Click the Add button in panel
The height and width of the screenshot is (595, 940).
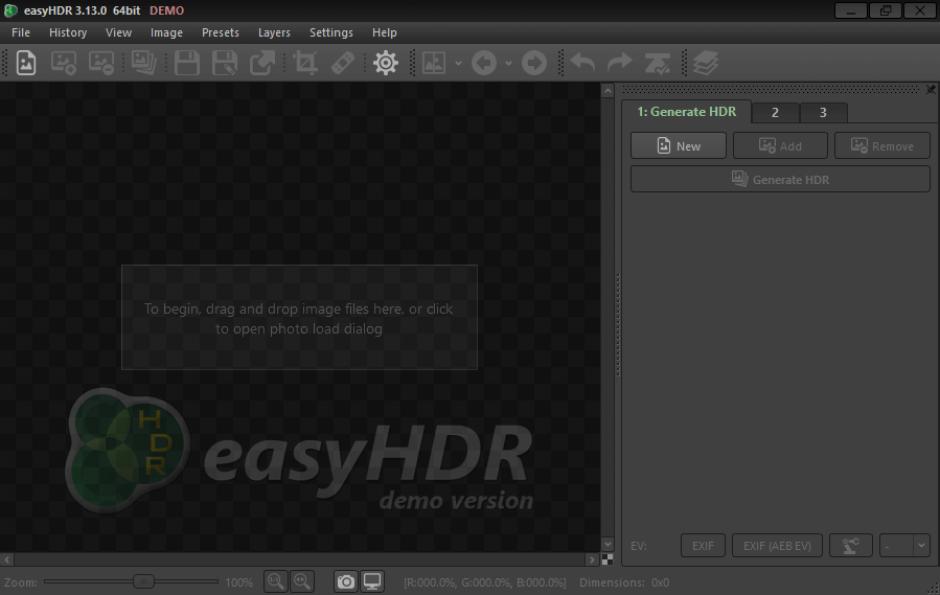(780, 146)
